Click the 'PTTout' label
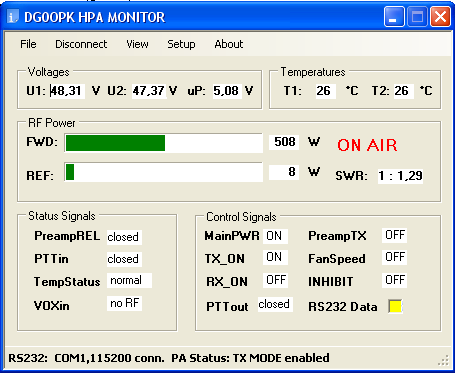This screenshot has height=375, width=455. (227, 307)
